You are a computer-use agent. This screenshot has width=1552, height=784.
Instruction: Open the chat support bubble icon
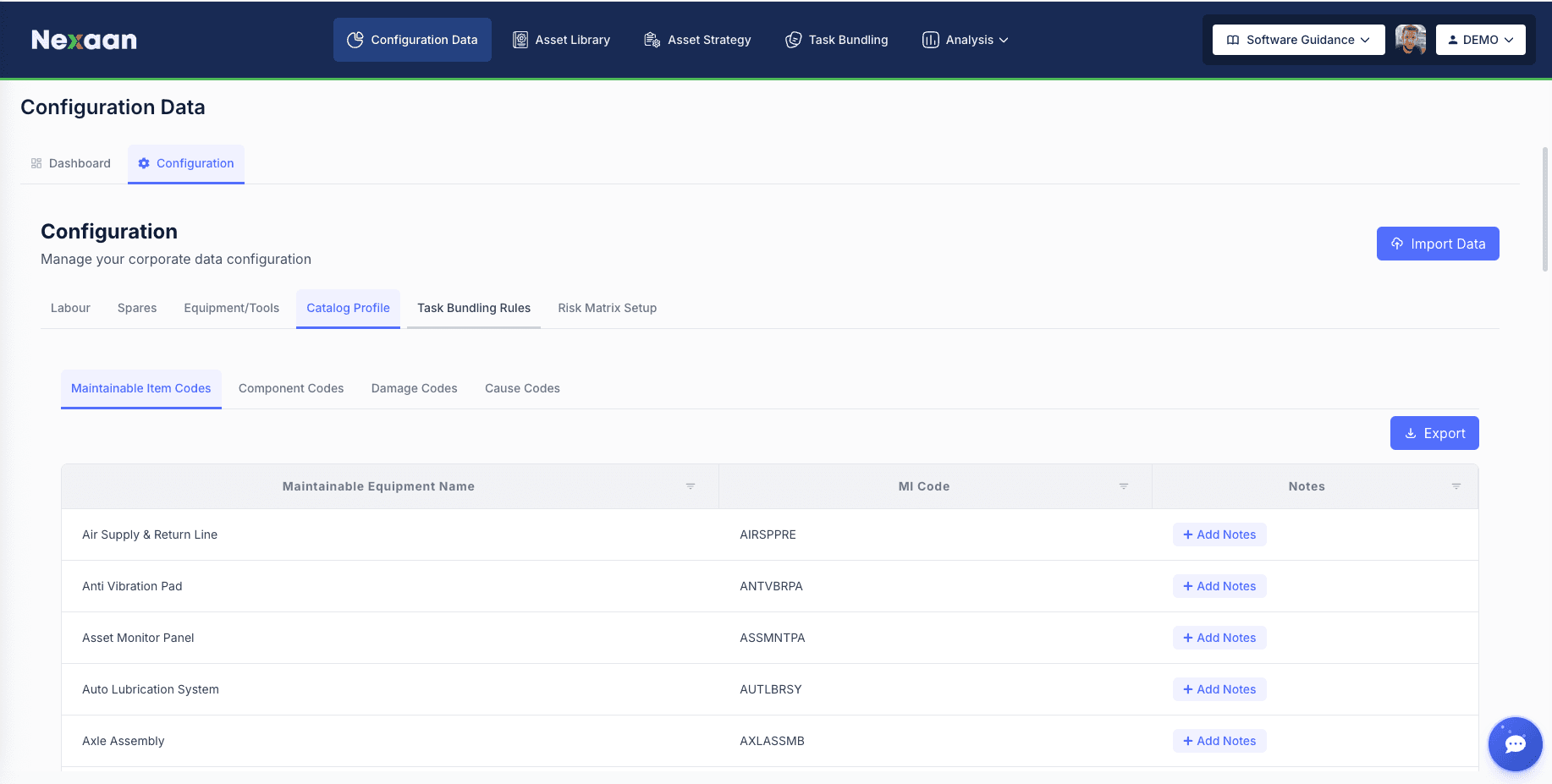pos(1515,744)
